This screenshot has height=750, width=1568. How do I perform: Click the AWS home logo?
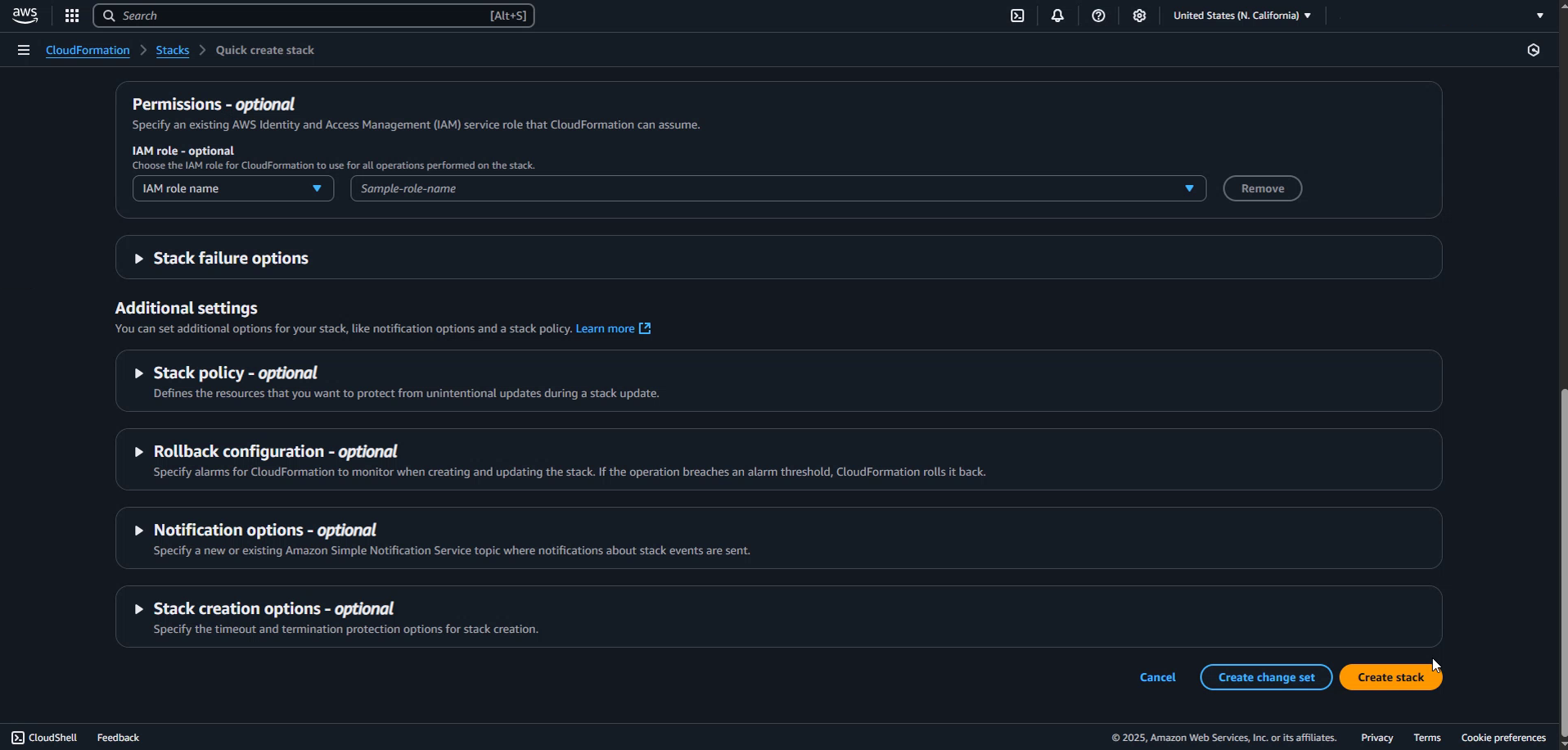(25, 15)
